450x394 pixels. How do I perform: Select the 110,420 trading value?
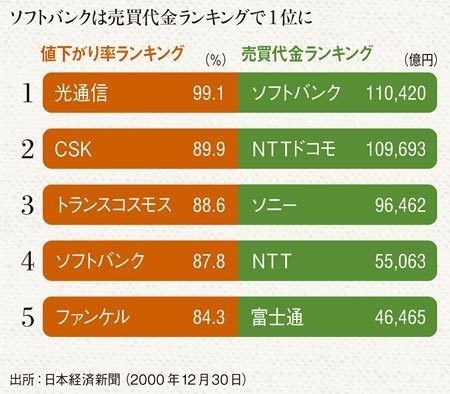pyautogui.click(x=396, y=93)
